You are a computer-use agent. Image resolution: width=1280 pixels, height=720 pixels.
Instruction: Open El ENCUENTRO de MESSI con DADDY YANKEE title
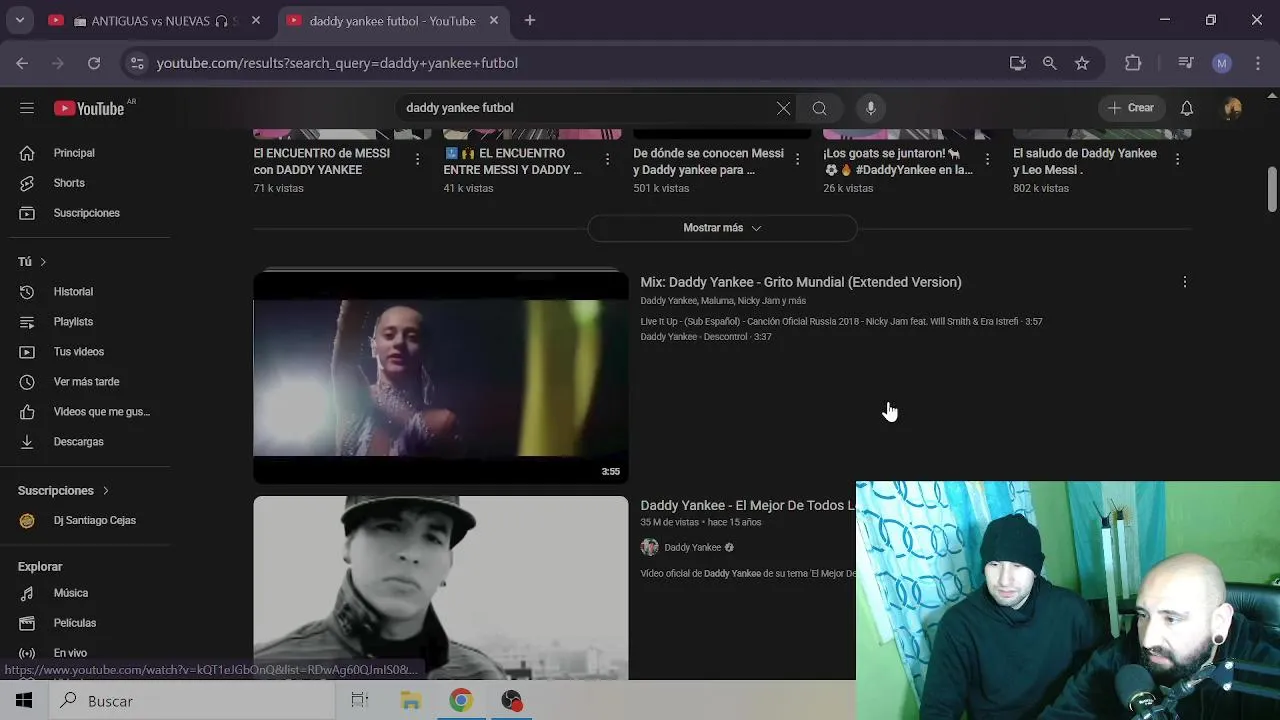point(322,161)
